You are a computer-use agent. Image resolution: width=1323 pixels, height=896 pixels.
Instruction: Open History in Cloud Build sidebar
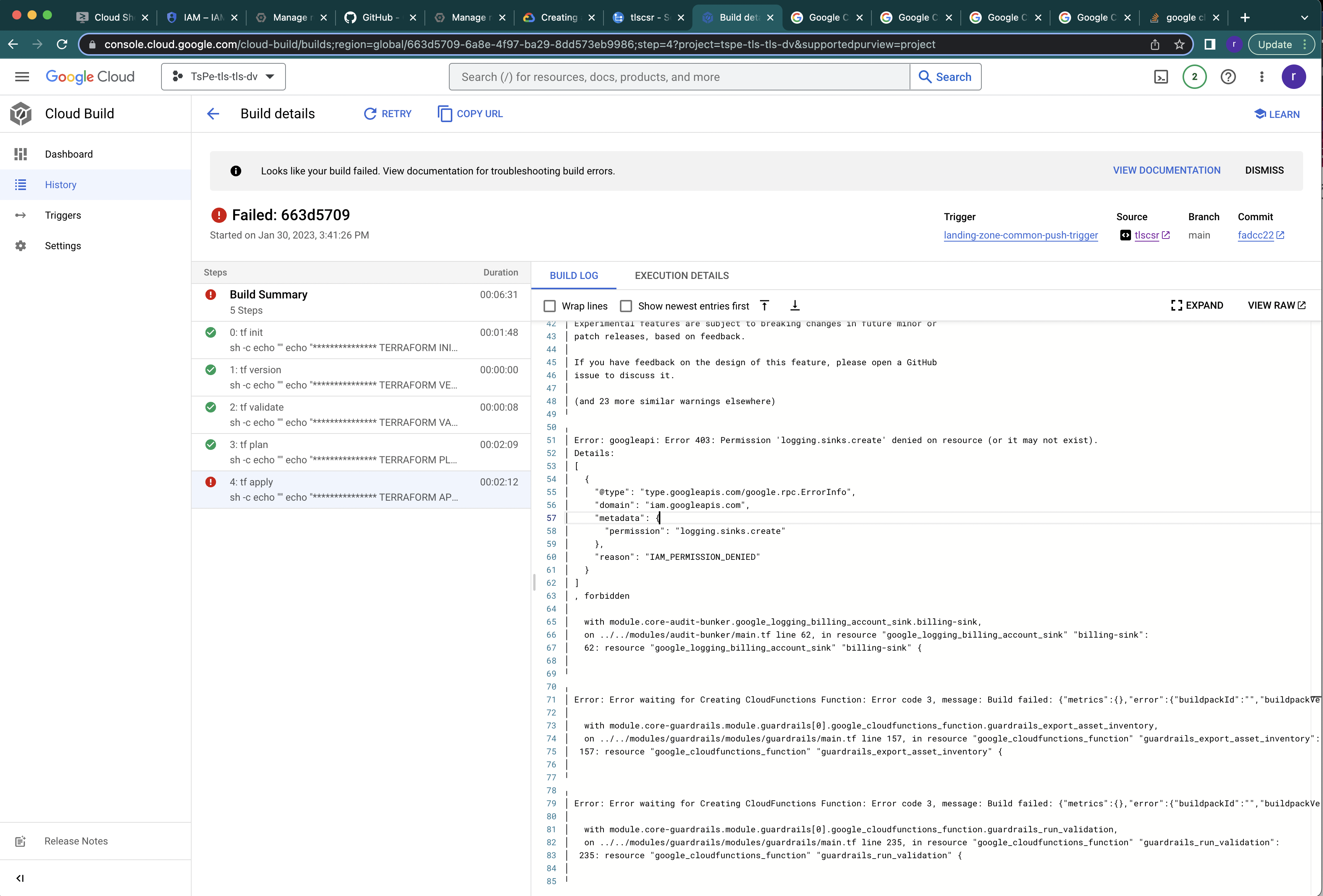tap(60, 184)
